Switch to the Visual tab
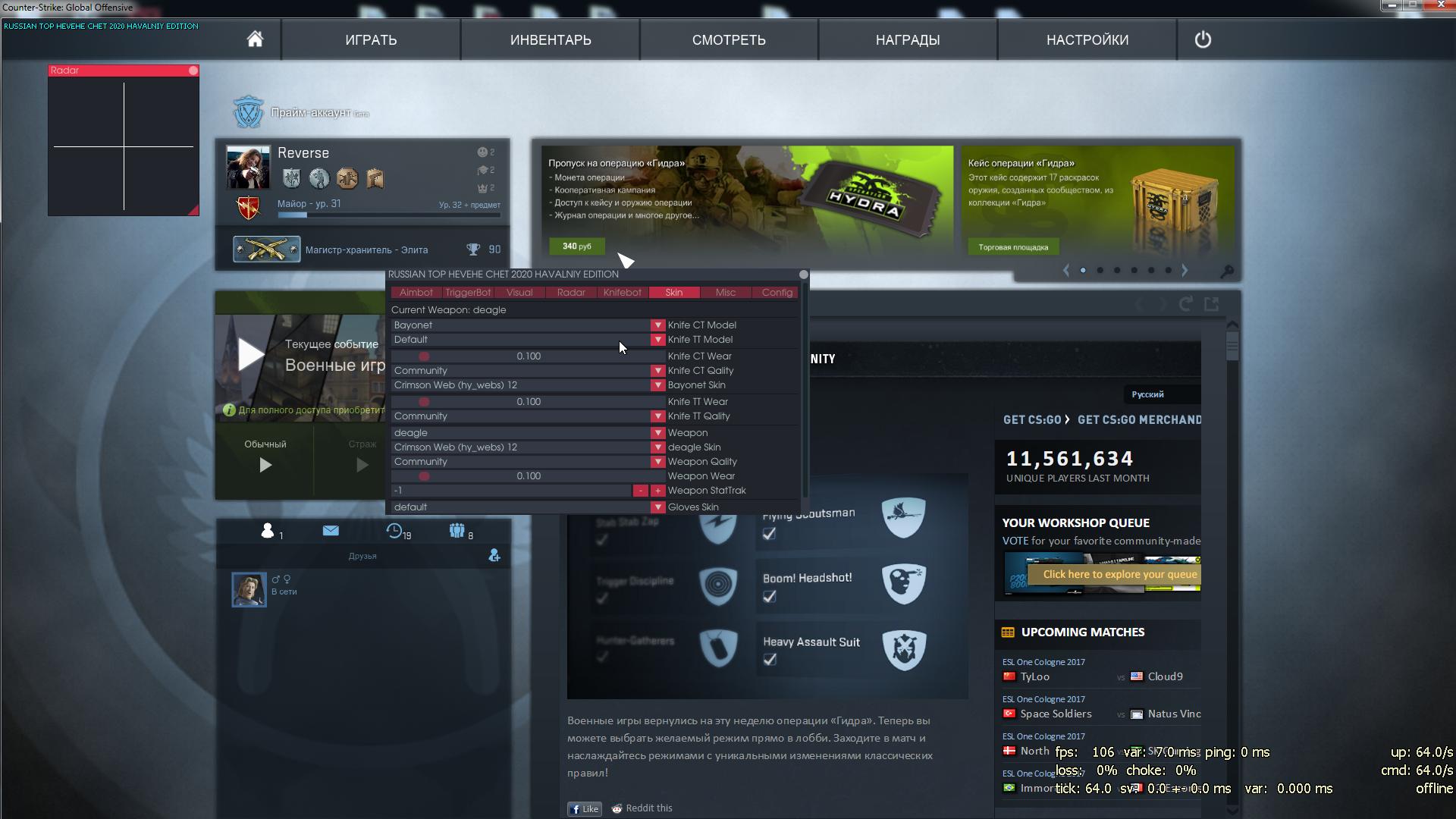This screenshot has height=819, width=1456. 519,293
